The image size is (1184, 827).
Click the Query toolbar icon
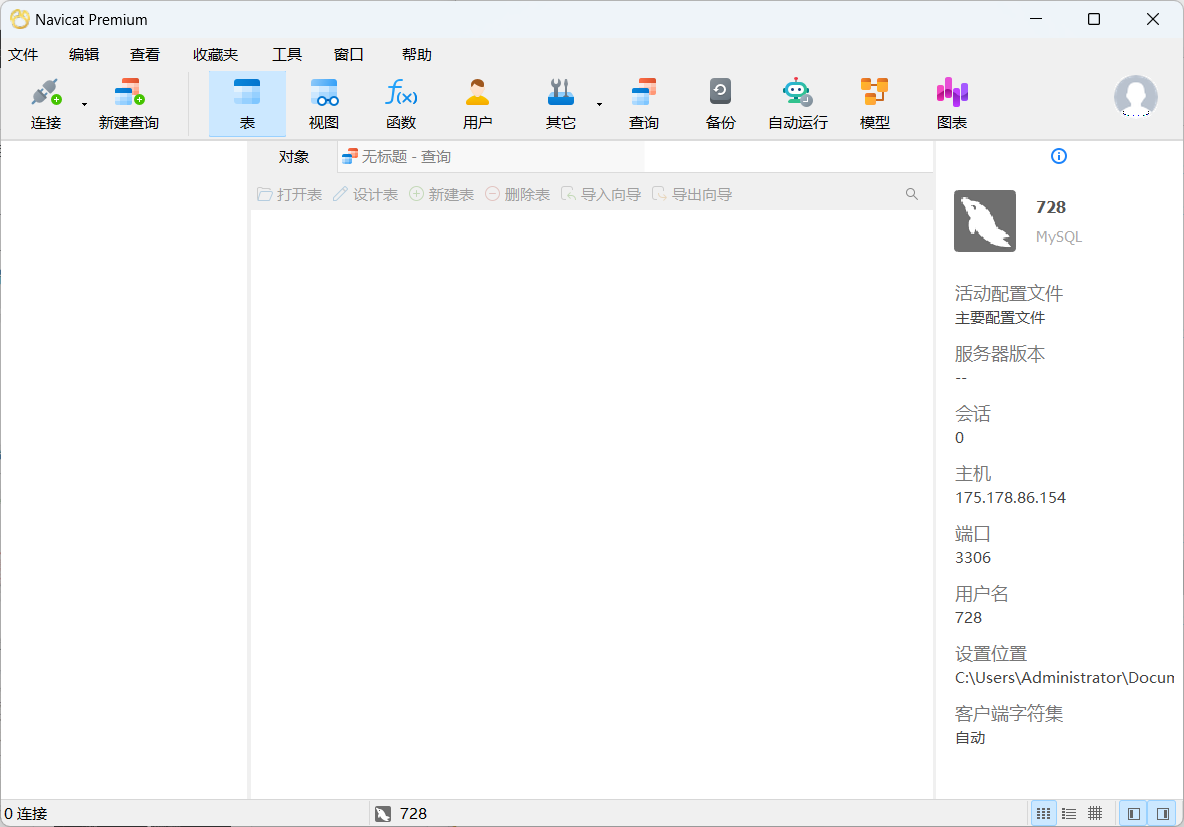pyautogui.click(x=643, y=104)
